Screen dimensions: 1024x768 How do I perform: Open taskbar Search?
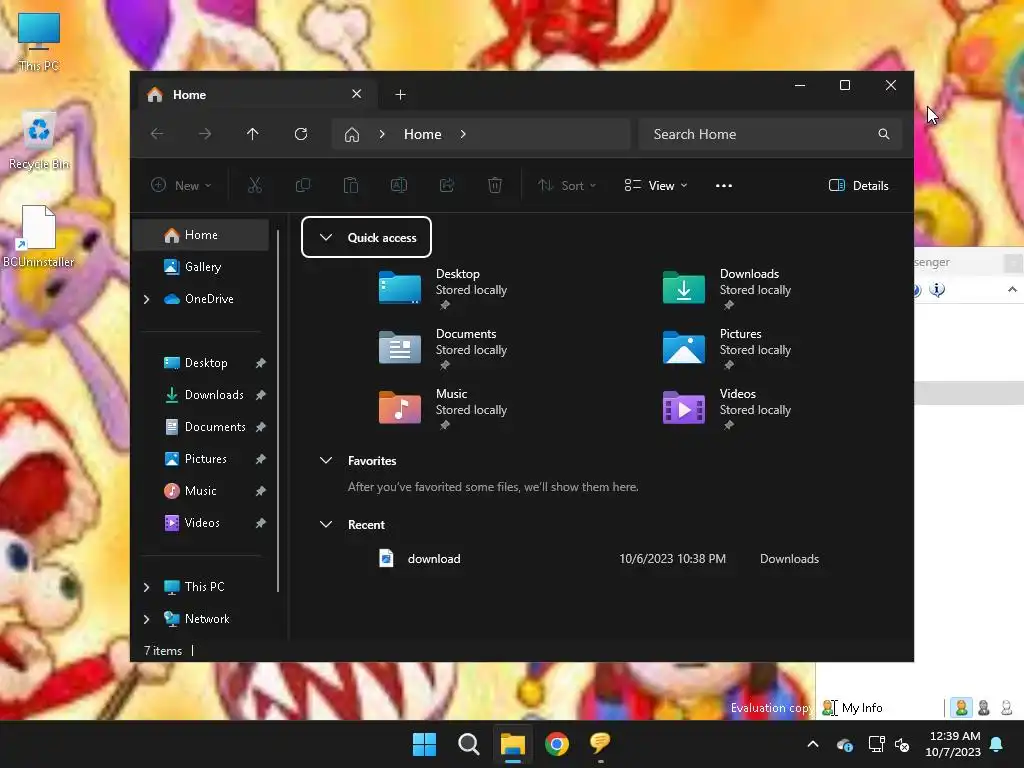tap(469, 744)
